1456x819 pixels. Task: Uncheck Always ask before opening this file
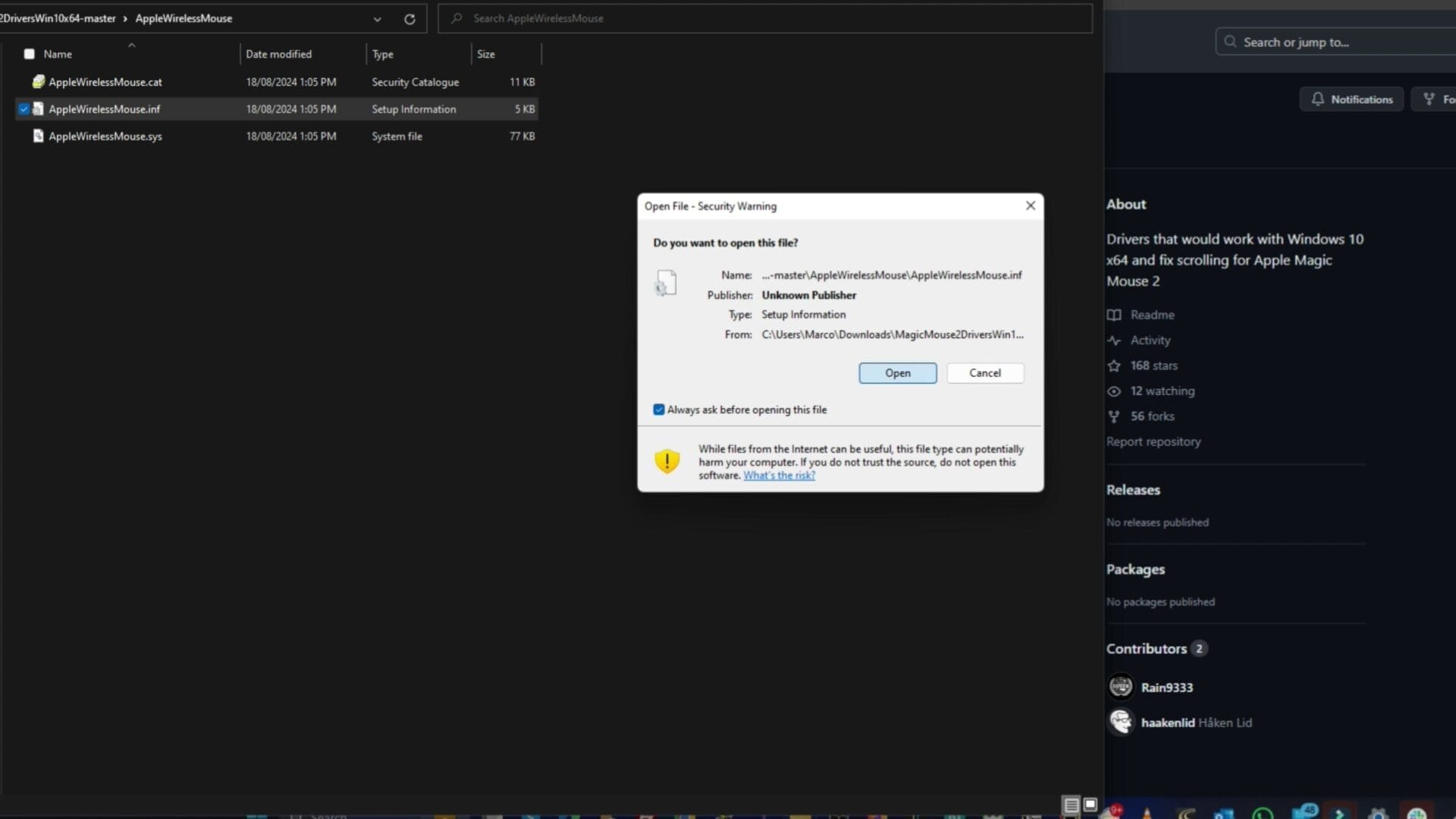[x=658, y=409]
